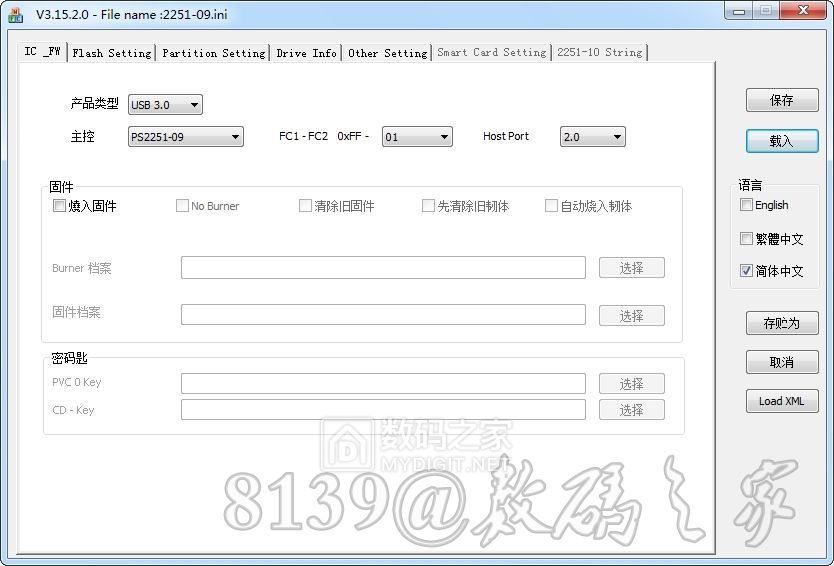
Task: Click the Burner 档案 path field
Action: (383, 268)
